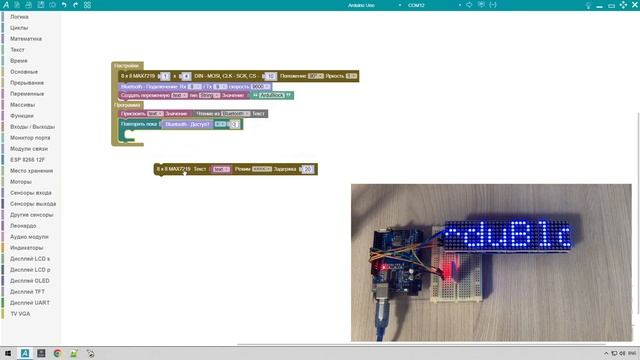
Task: Select the TV VGA category
Action: point(20,314)
